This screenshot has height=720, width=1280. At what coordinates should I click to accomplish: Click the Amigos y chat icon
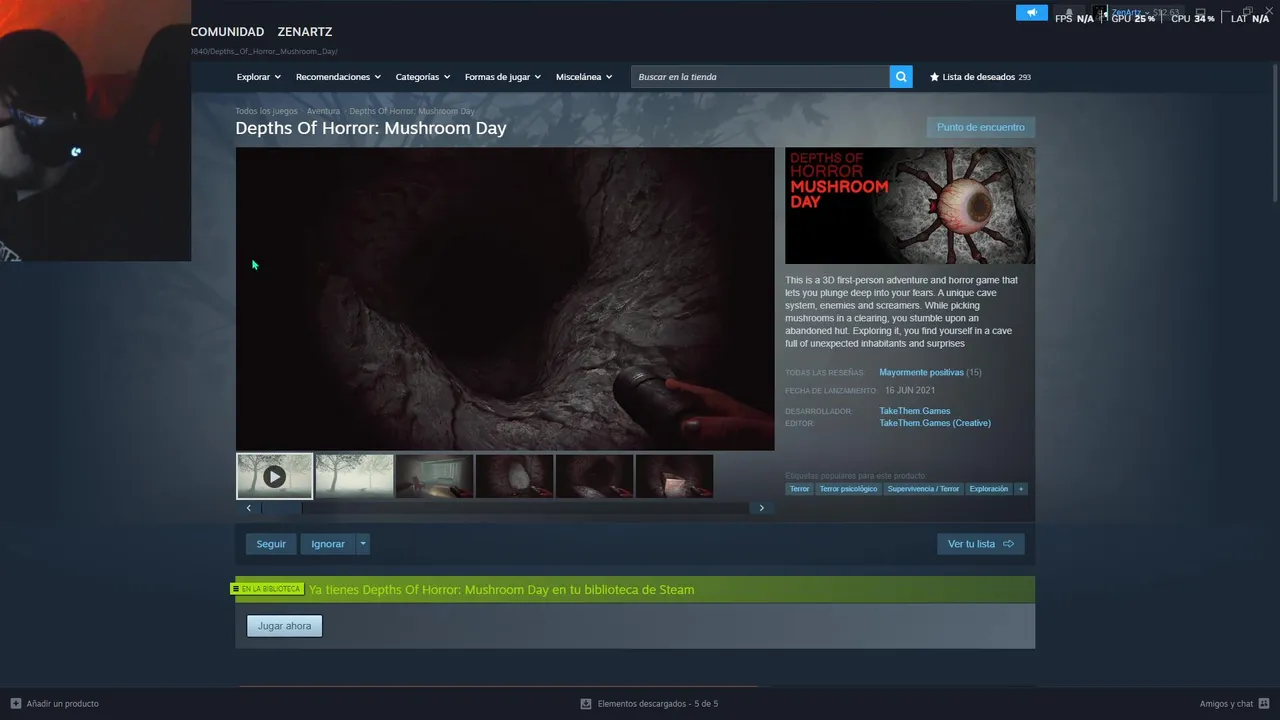pos(1265,703)
